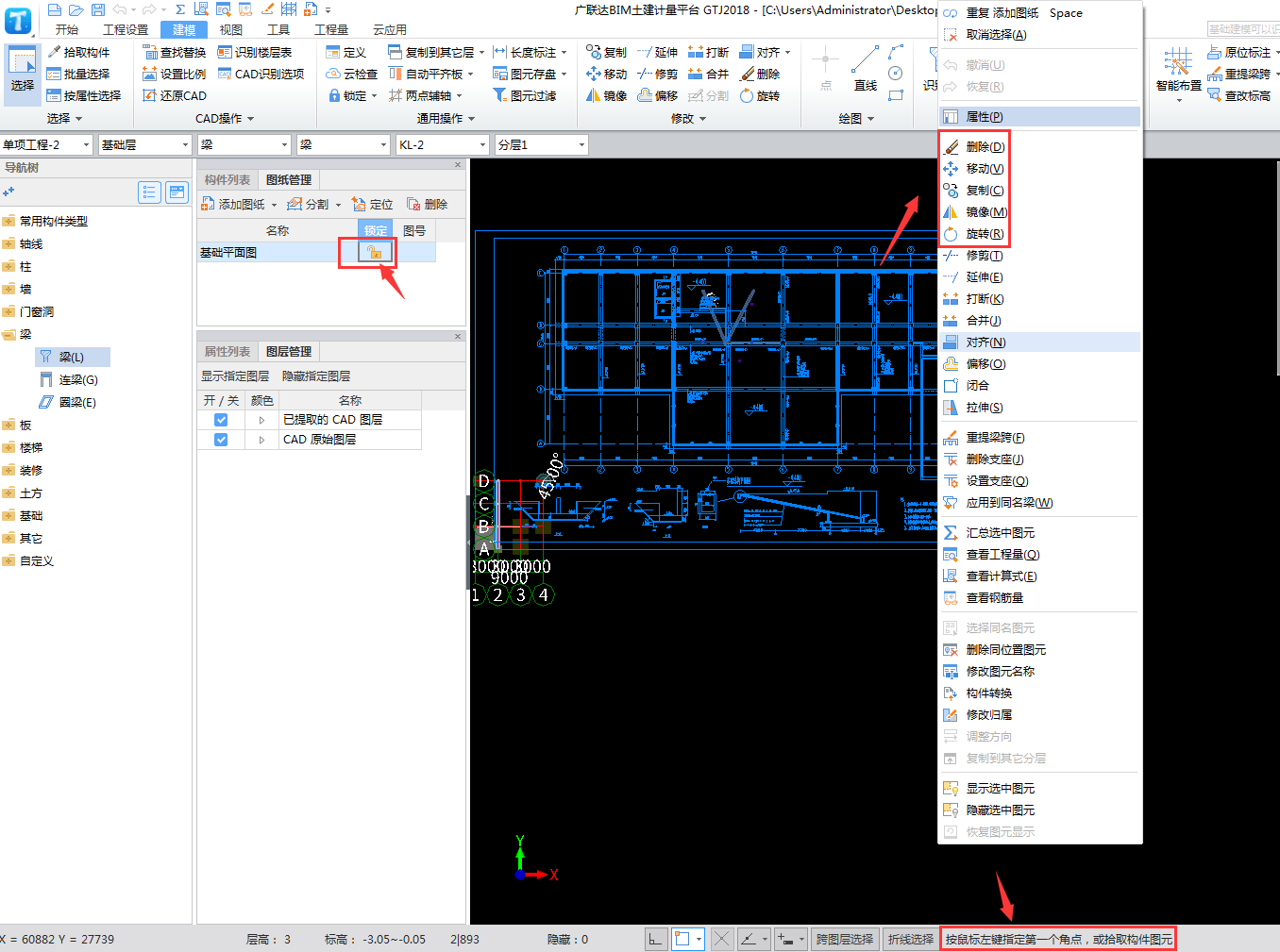The width and height of the screenshot is (1280, 952).
Task: Click the 还原CAD tool
Action: [174, 95]
